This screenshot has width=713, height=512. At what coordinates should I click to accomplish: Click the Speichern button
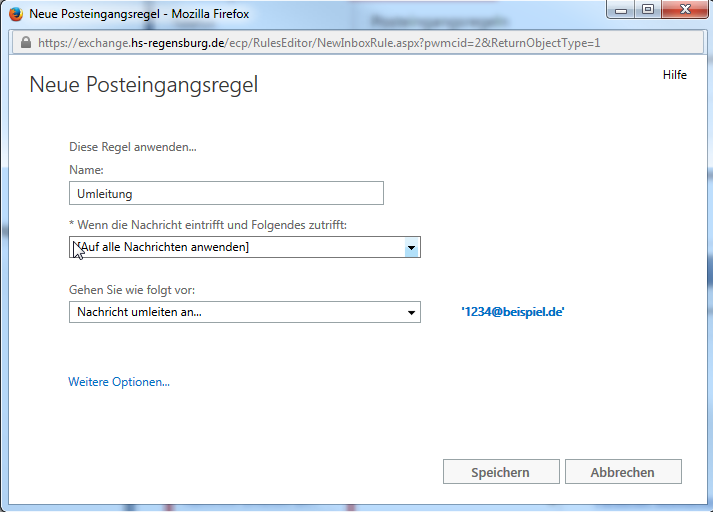pos(500,472)
